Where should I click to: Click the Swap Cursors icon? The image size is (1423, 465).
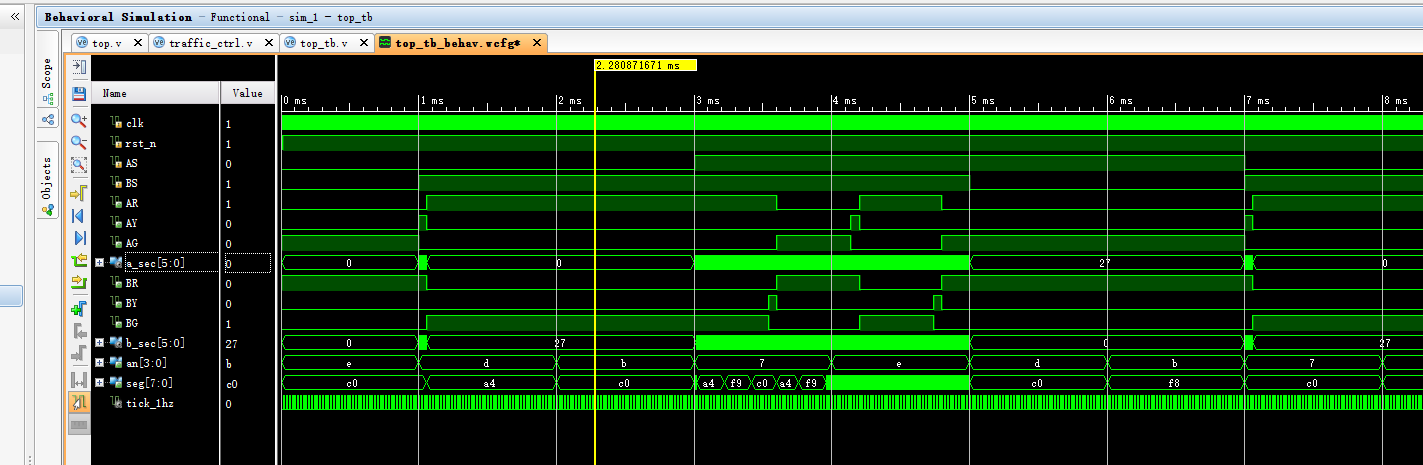79,379
